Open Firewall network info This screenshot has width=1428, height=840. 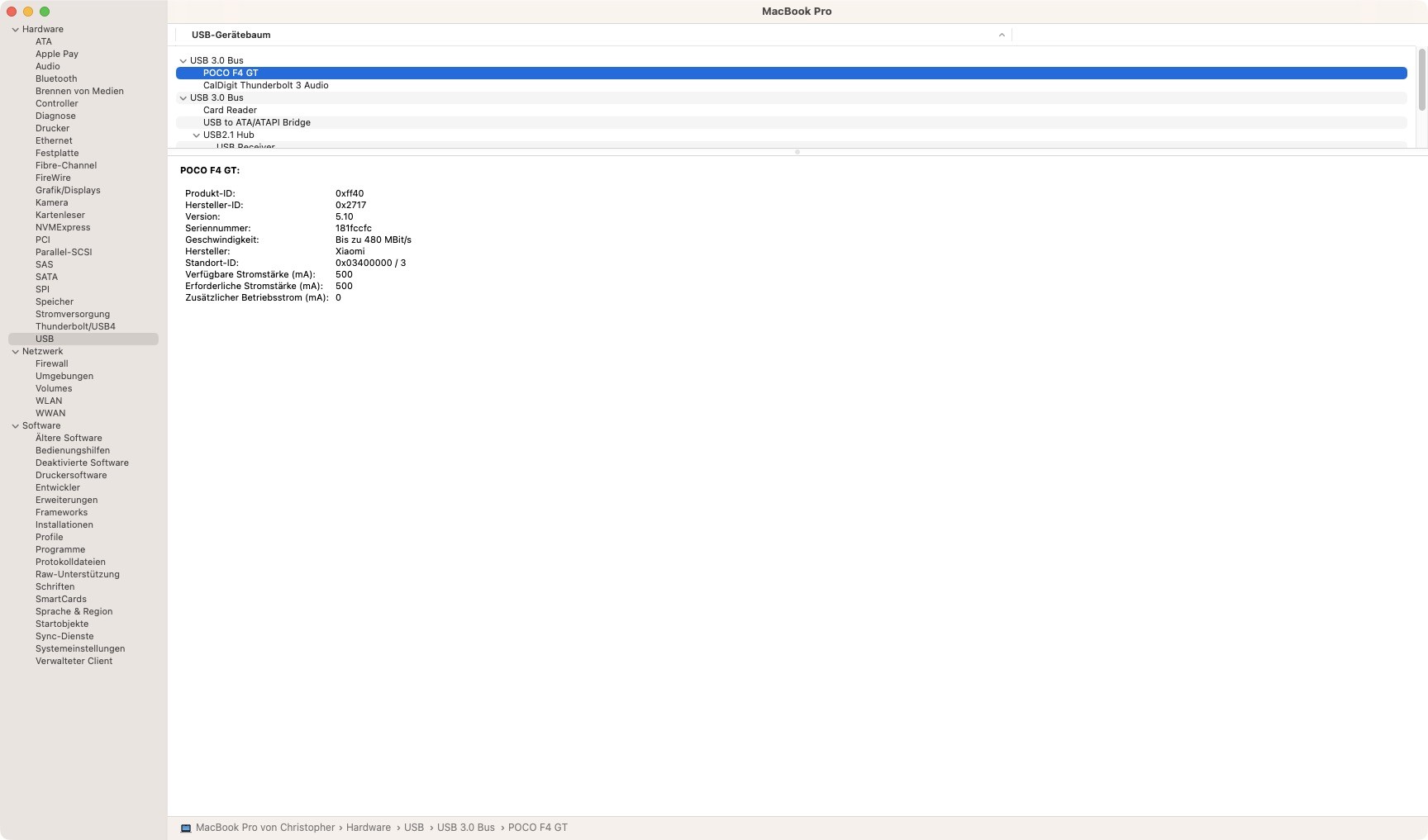click(x=52, y=363)
